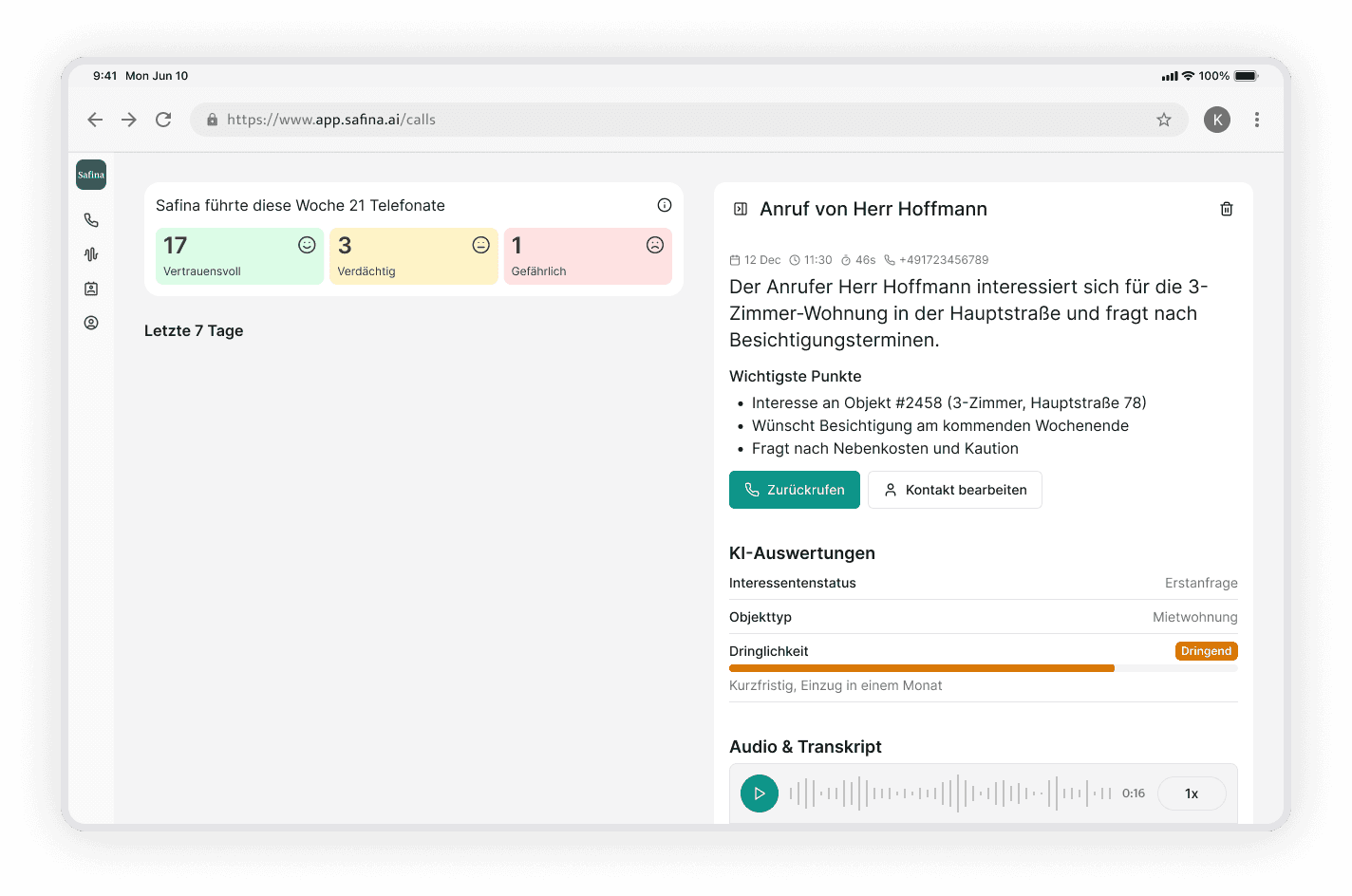Click the Safina führte diese Woche 21 Telefonate title
Screen dimensions: 1352x896
[x=300, y=205]
